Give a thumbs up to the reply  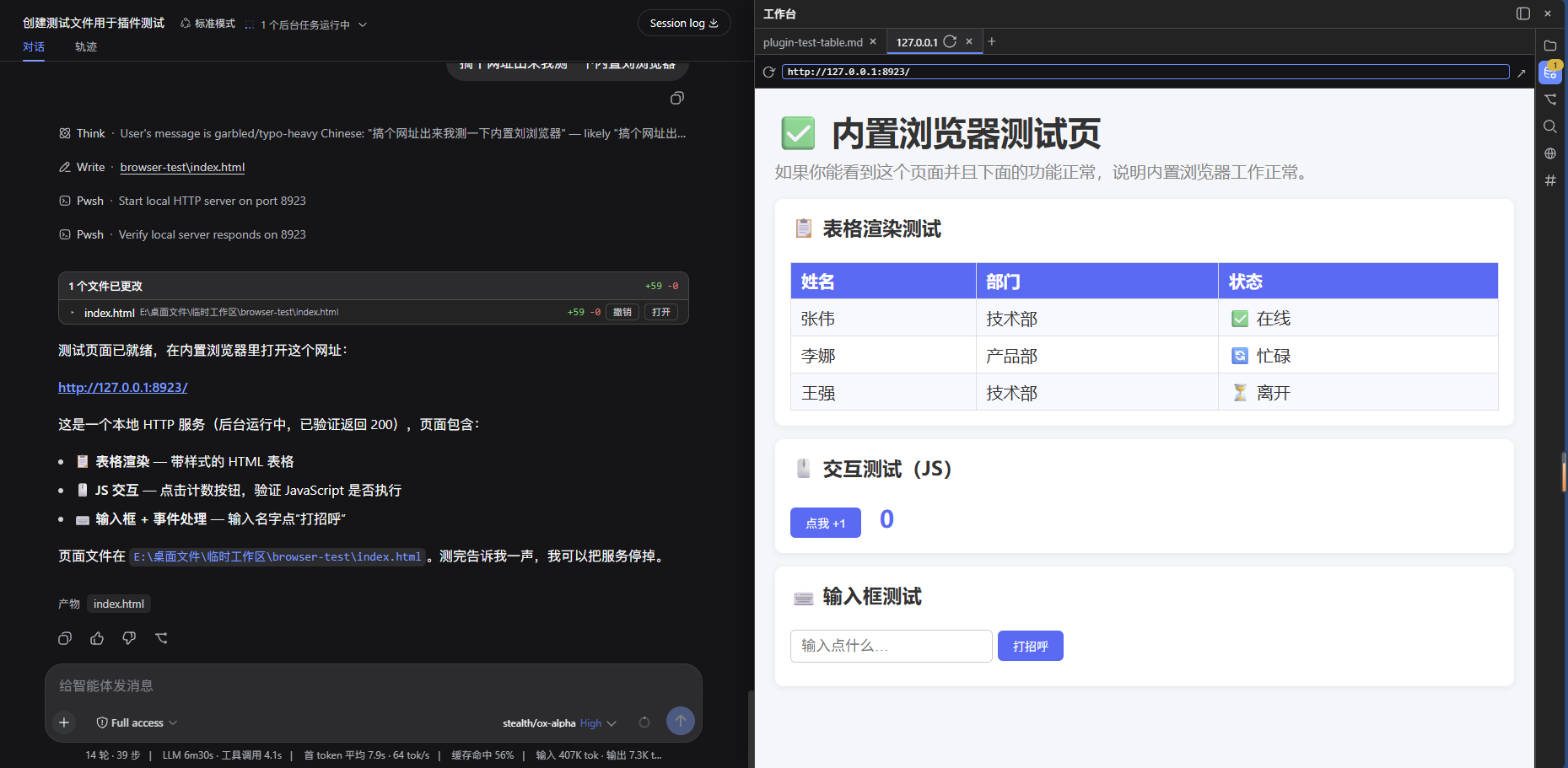point(97,638)
